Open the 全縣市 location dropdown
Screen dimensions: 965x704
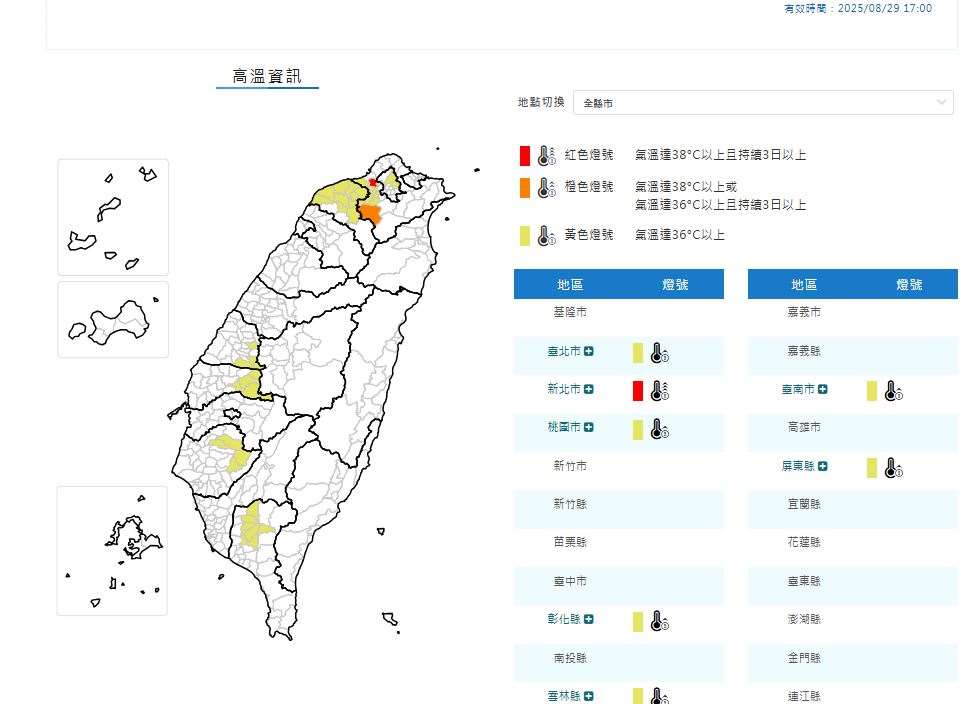pos(765,101)
